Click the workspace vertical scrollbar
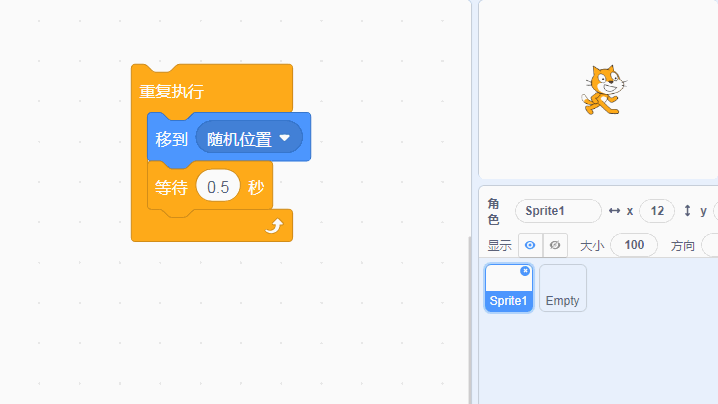718x404 pixels. (469, 320)
